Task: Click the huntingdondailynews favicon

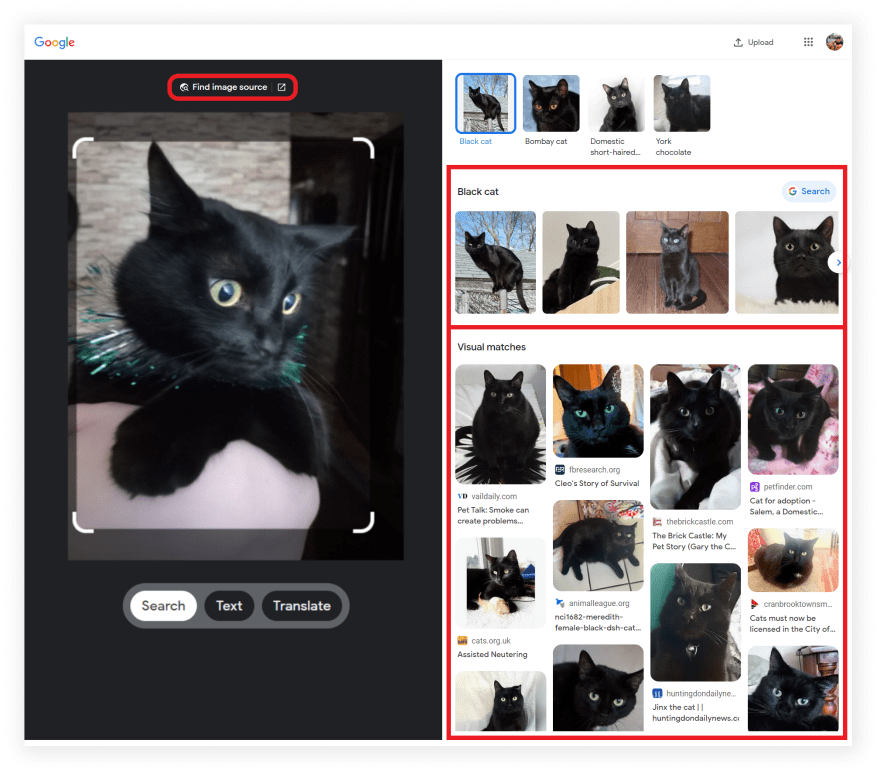Action: coord(655,693)
